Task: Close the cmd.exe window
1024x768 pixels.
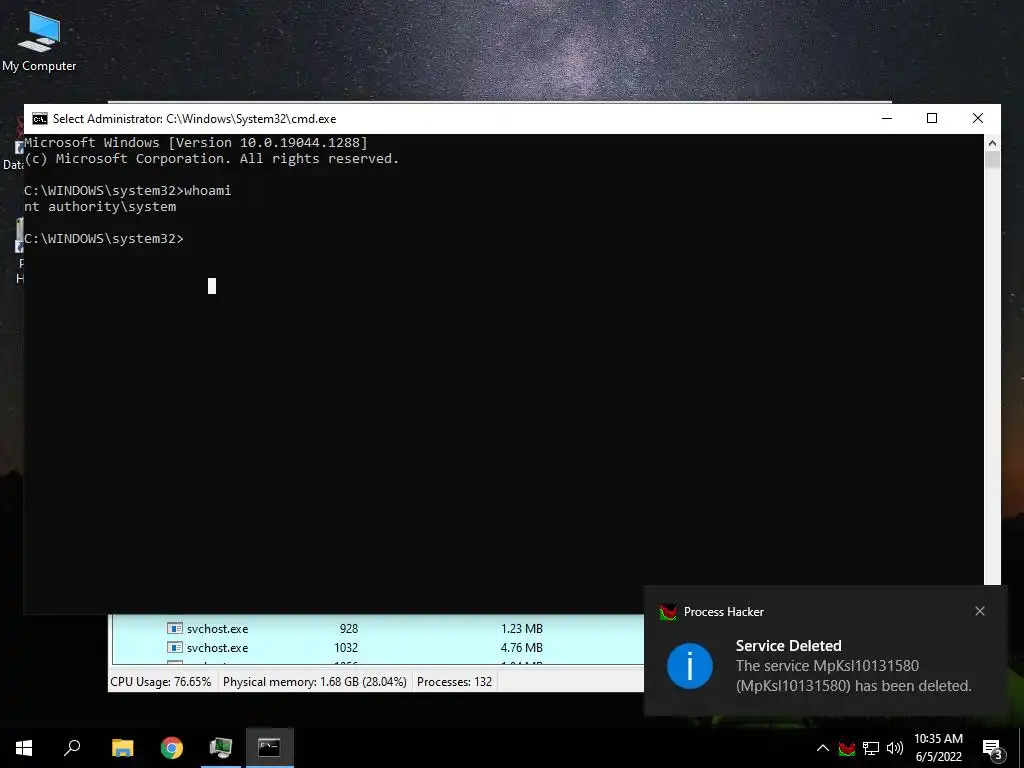Action: [x=978, y=118]
